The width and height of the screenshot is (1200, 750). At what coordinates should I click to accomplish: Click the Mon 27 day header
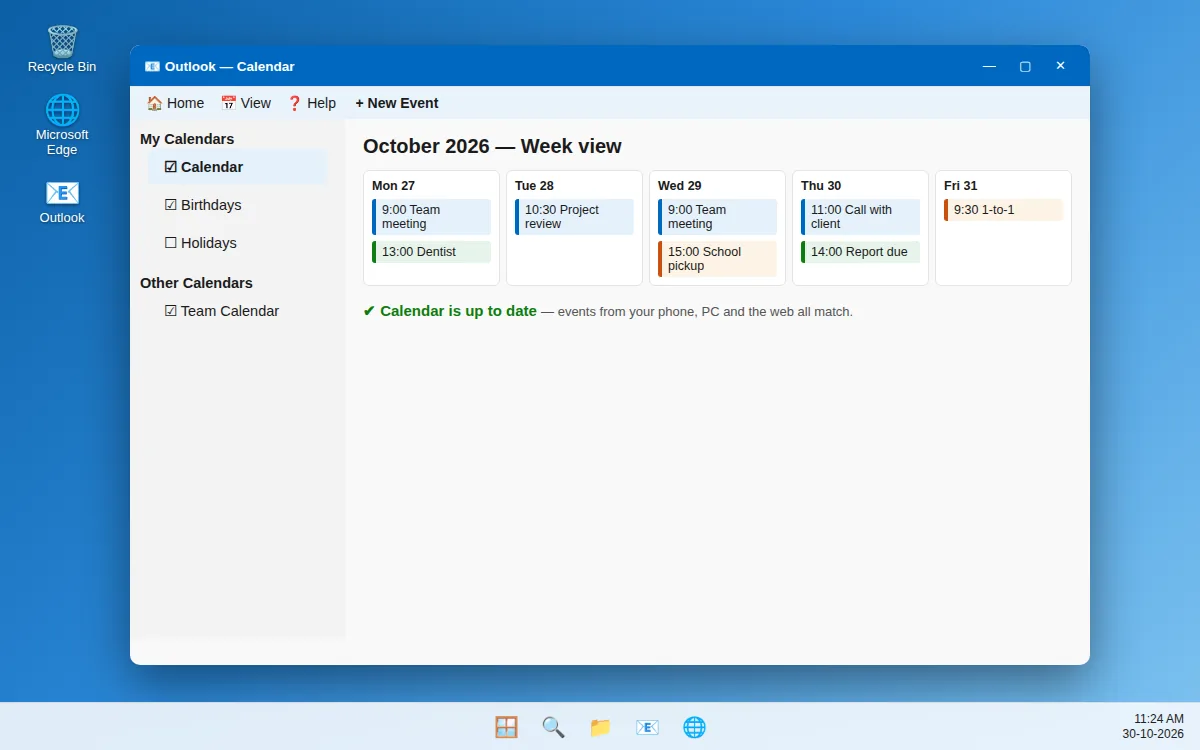click(393, 186)
